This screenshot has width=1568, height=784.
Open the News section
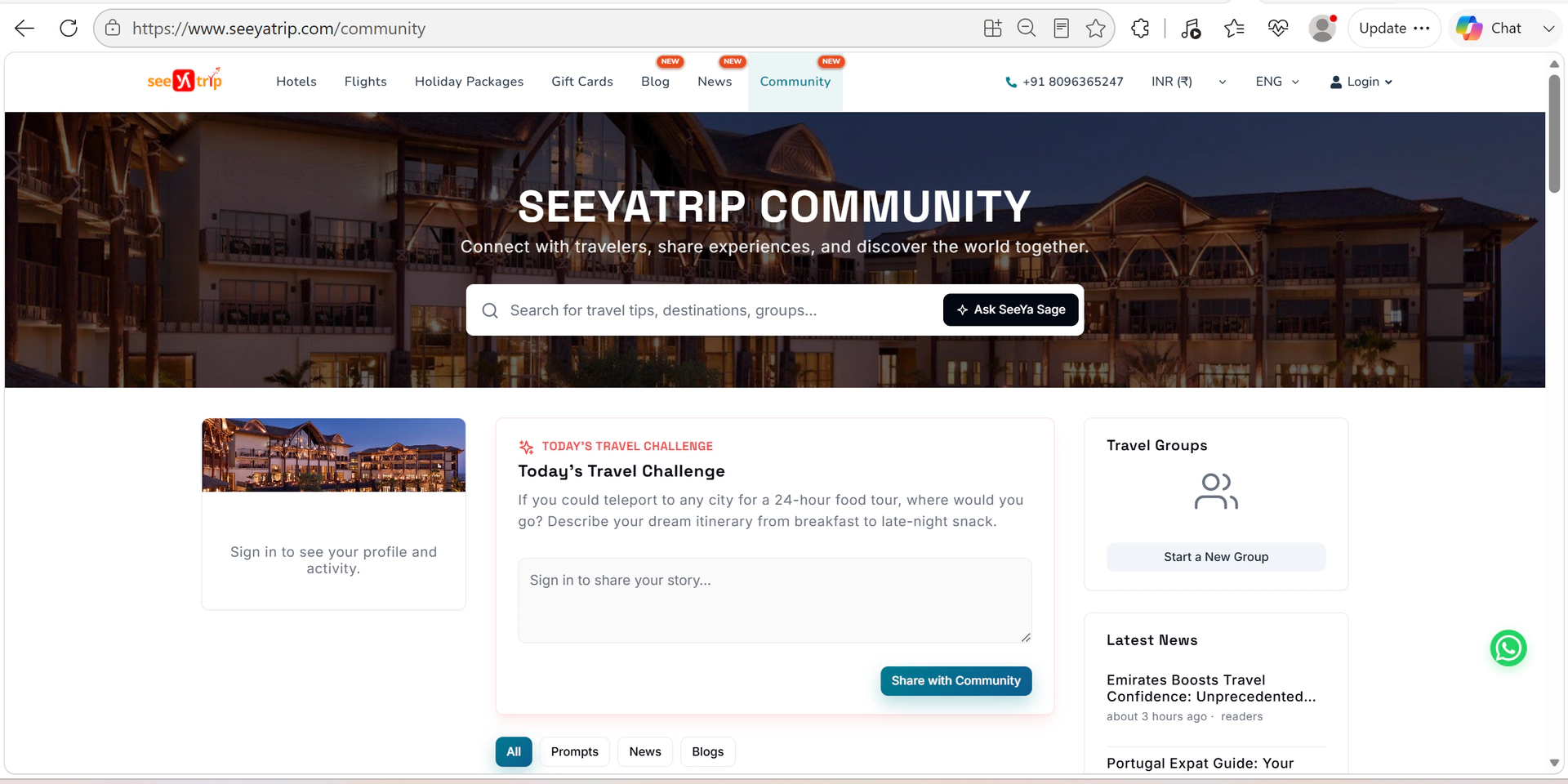point(715,82)
